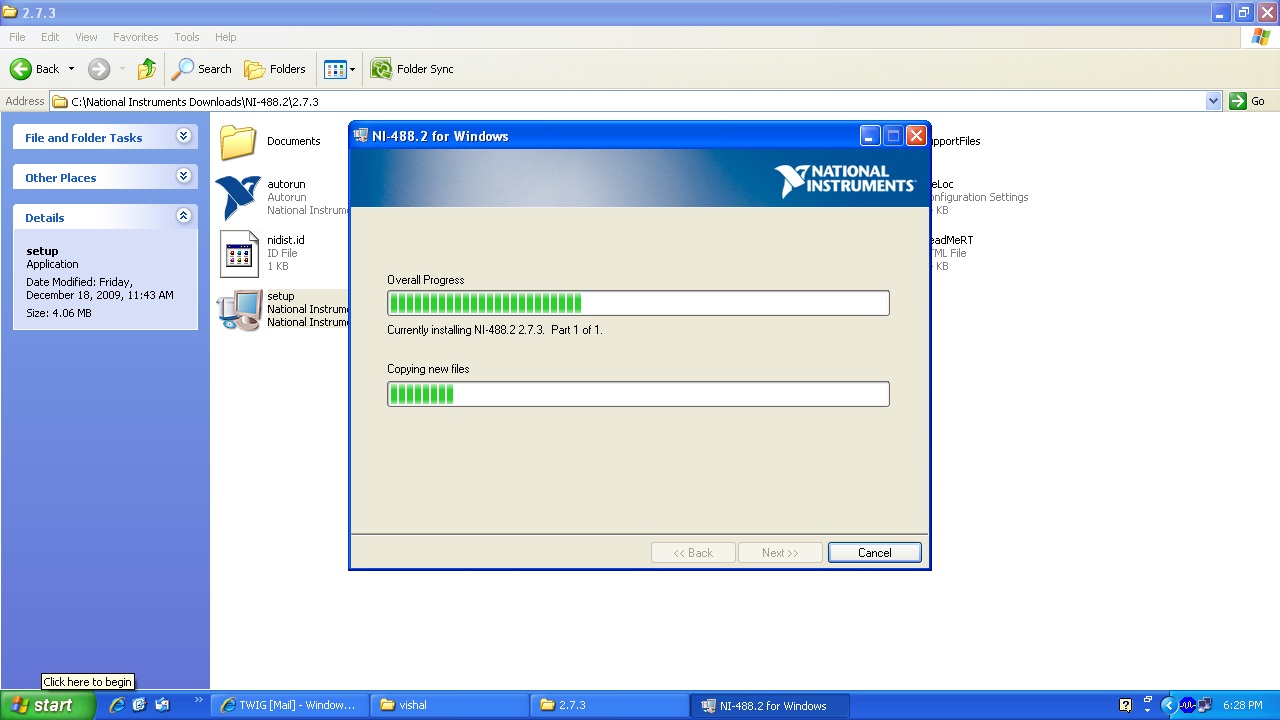1280x720 pixels.
Task: Click the National Instruments logo in installer
Action: [x=845, y=181]
